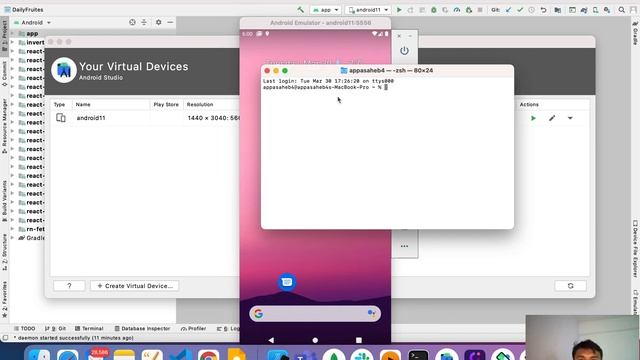Toggle tool window bars icon in status bar
Screen dimensions: 640x360
(5, 338)
